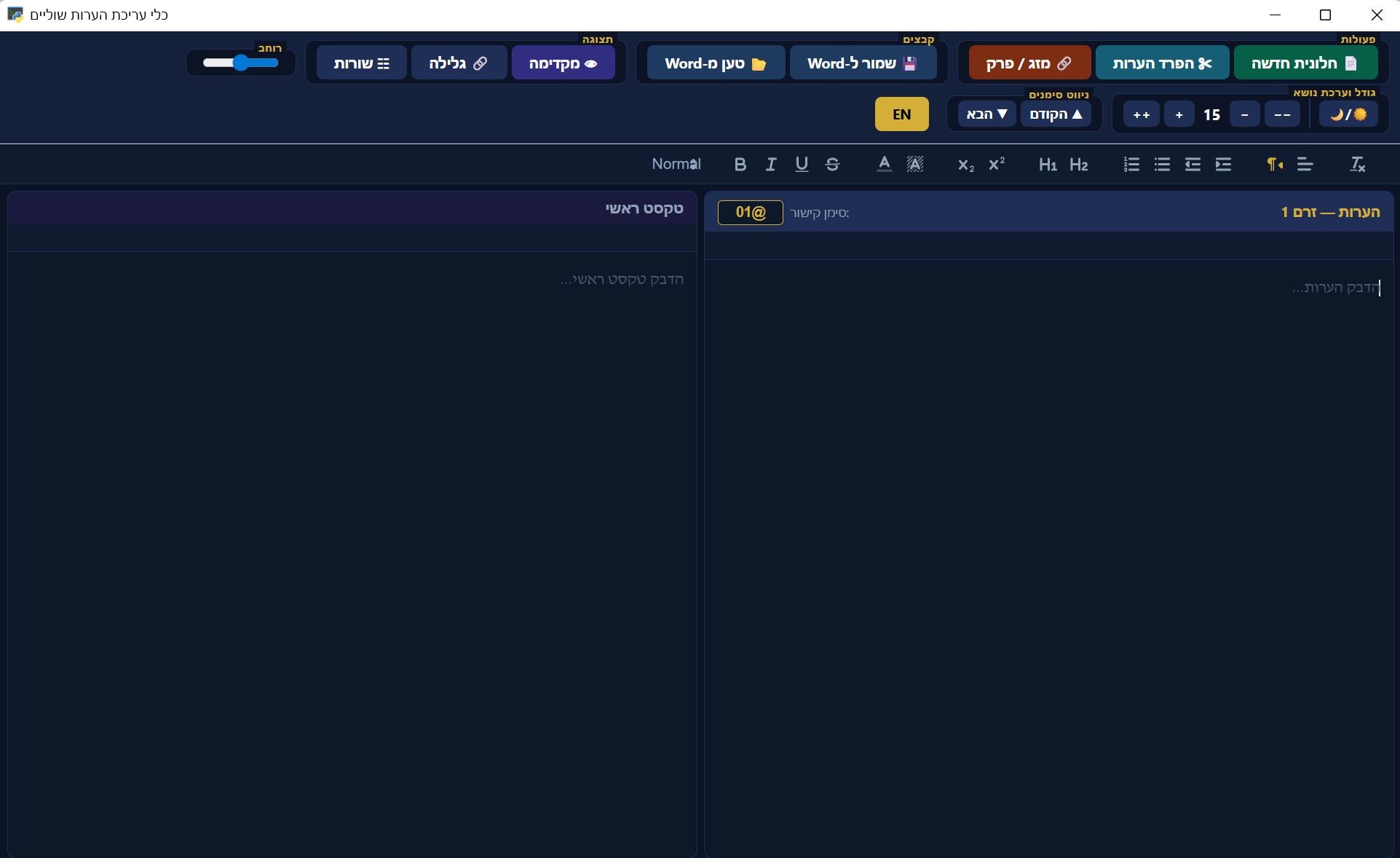Screen dimensions: 1400x858
Task: Apply italic formatting
Action: pyautogui.click(x=770, y=165)
